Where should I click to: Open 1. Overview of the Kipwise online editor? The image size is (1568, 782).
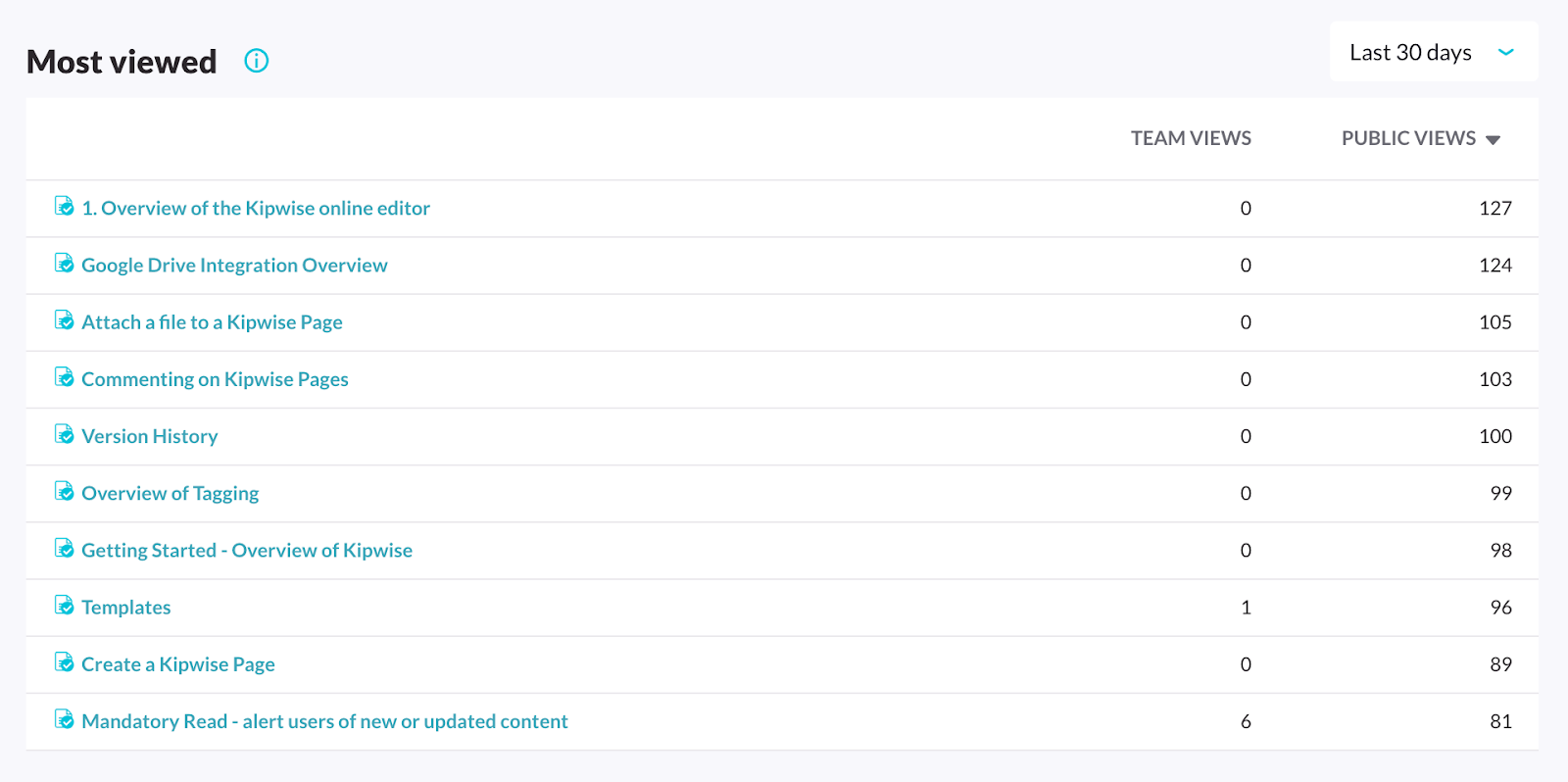(x=256, y=208)
